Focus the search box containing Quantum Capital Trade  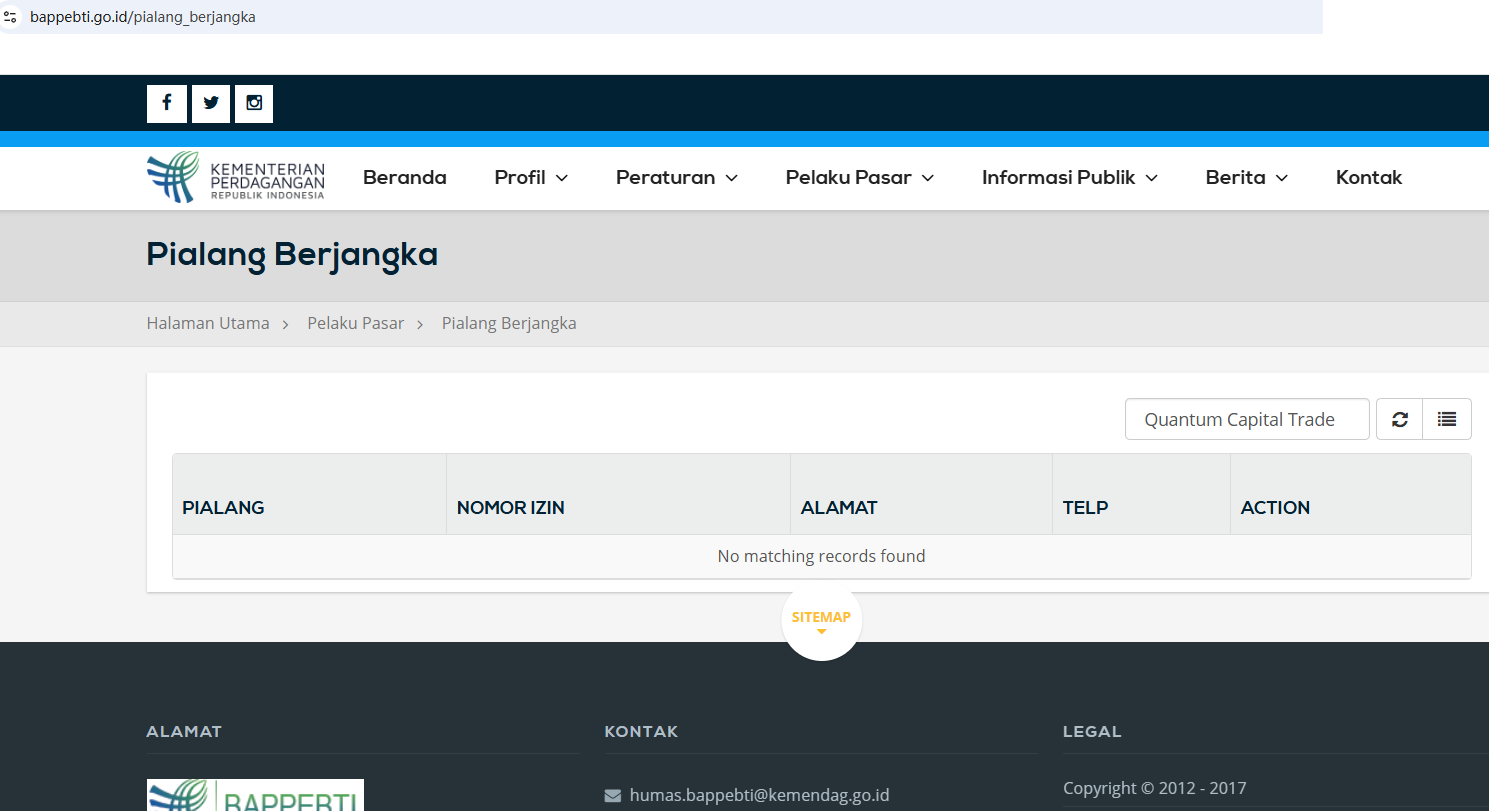(1247, 419)
